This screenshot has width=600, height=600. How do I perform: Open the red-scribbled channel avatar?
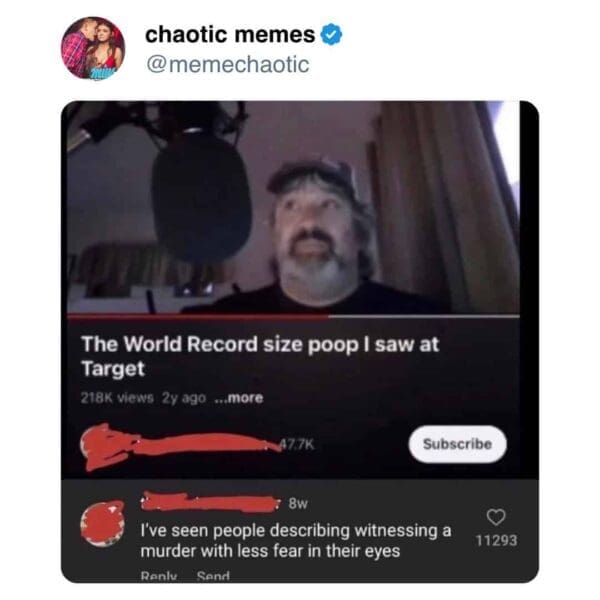click(98, 446)
